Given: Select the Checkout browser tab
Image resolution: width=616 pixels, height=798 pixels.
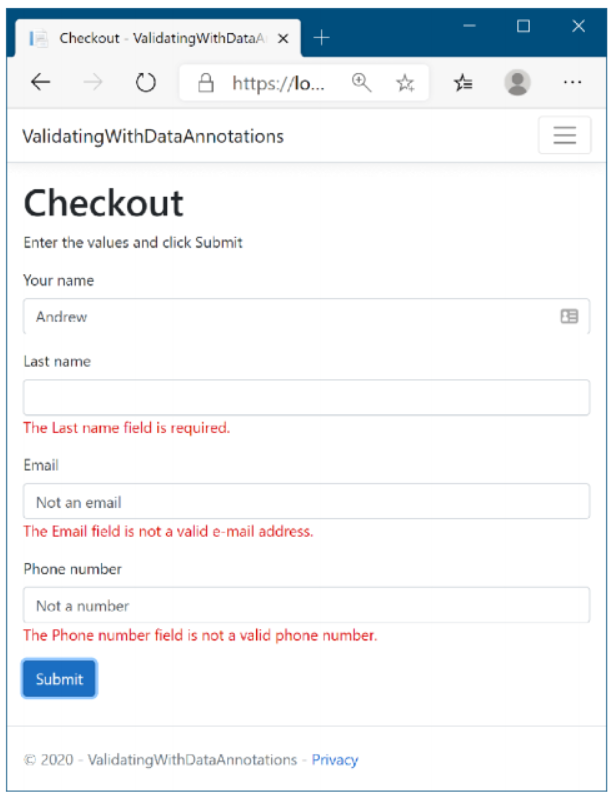Looking at the screenshot, I should [150, 38].
